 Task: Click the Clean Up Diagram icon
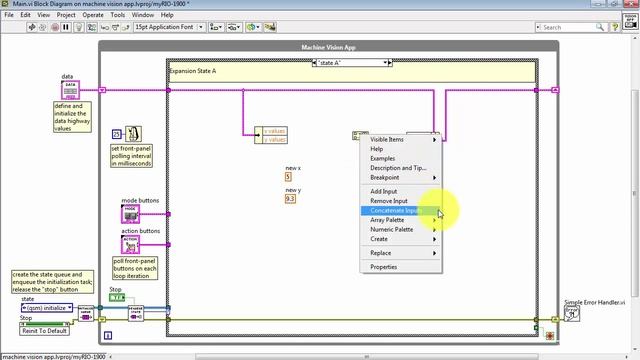coord(270,27)
